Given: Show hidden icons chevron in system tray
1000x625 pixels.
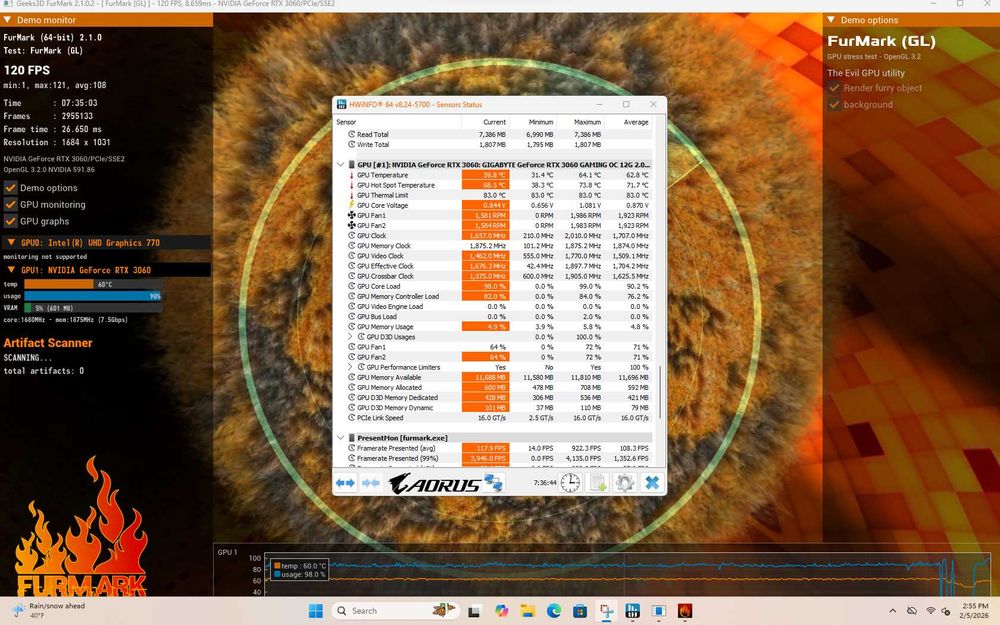Looking at the screenshot, I should tap(892, 611).
